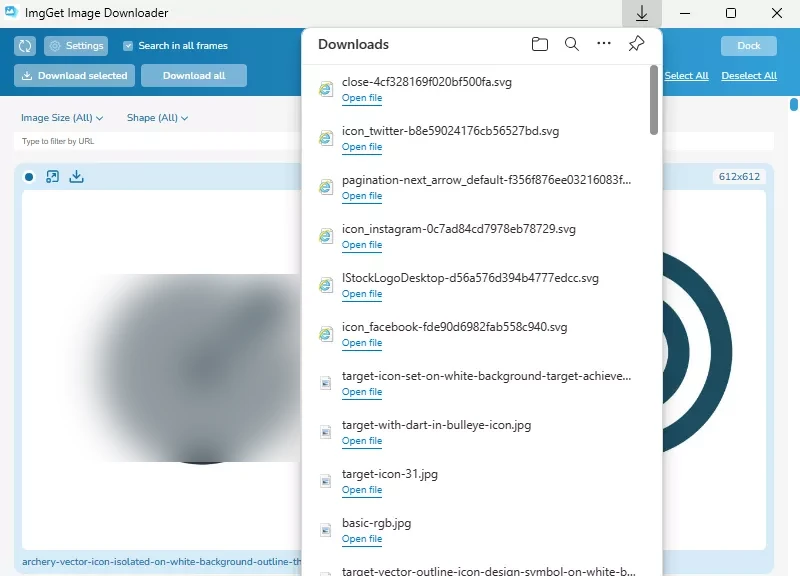This screenshot has width=800, height=576.
Task: Open file for target-icon-set-on-white-background
Action: coord(362,392)
